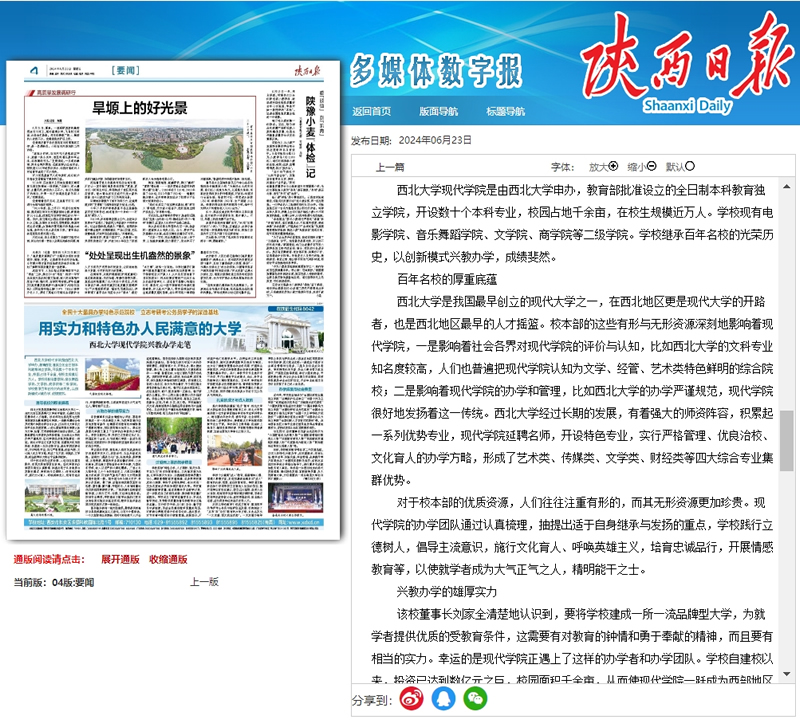Click 展开通版 to expand the full spread
The image size is (800, 720).
point(120,559)
